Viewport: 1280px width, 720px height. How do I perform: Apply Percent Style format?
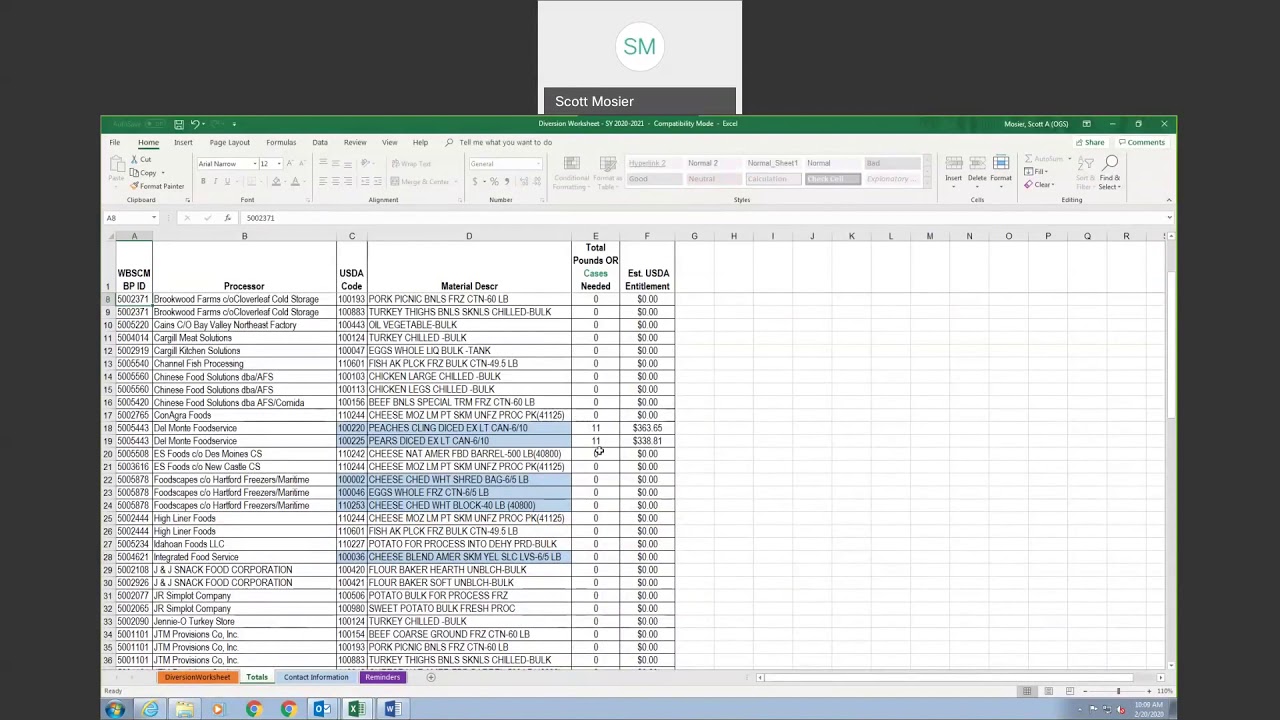[x=493, y=181]
